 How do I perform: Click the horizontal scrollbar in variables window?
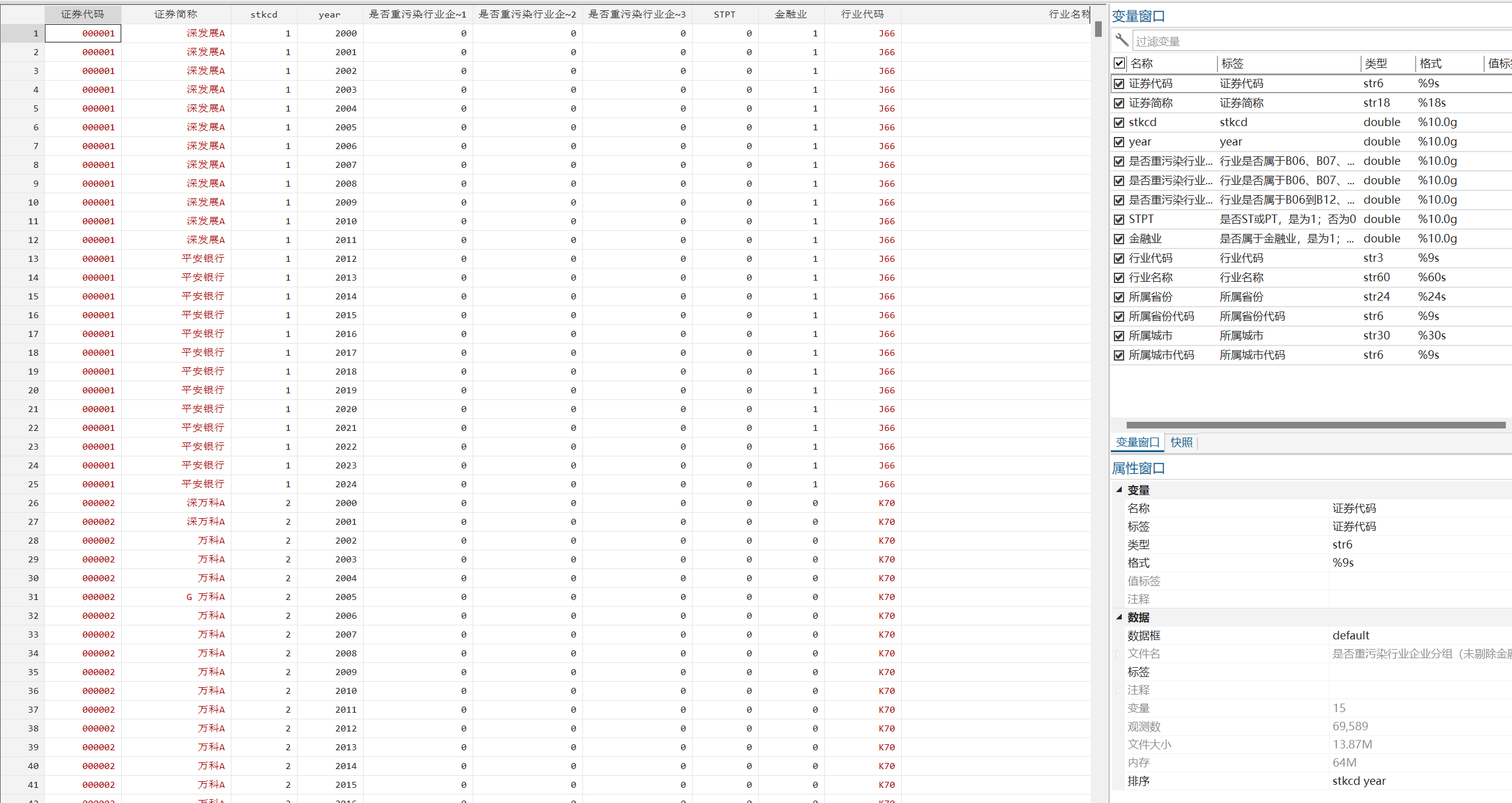[x=1315, y=425]
